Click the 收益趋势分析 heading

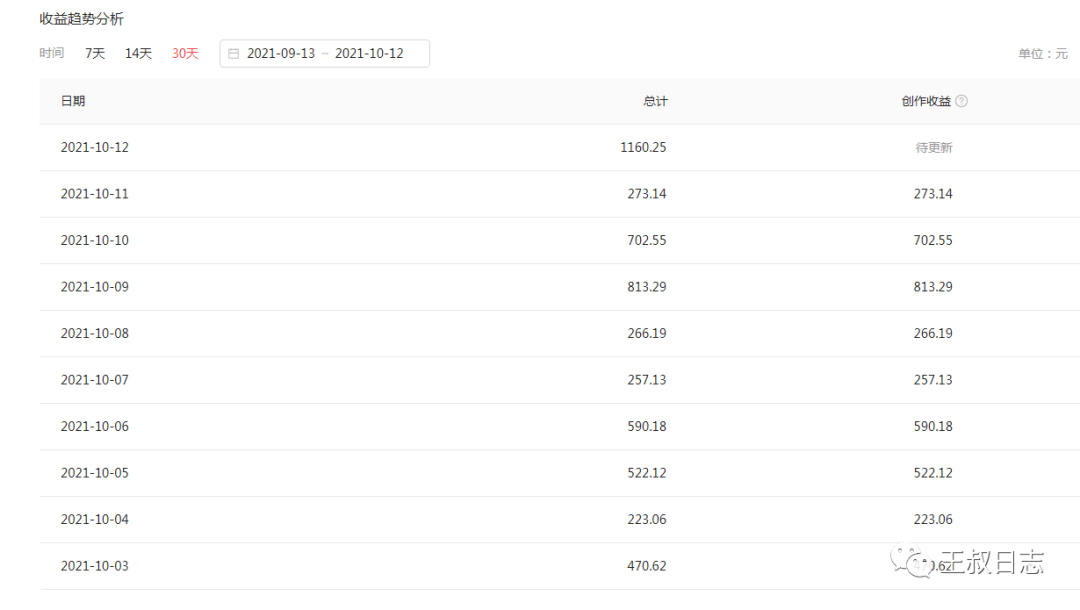pyautogui.click(x=81, y=19)
